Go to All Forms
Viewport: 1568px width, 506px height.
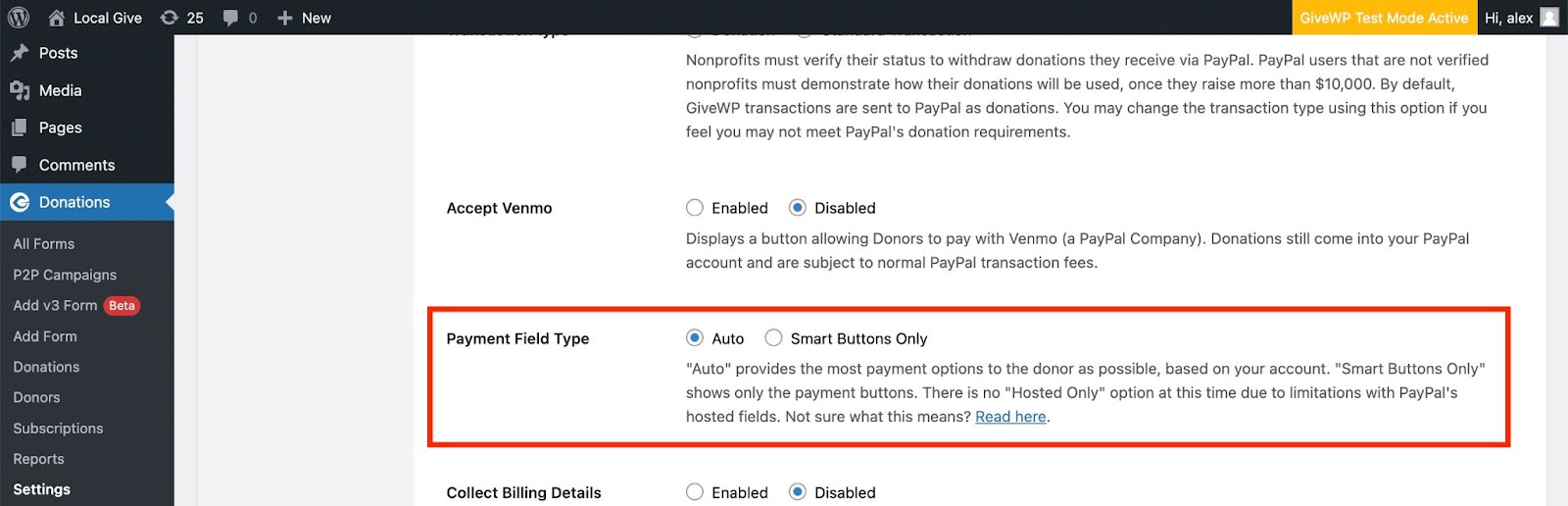click(x=44, y=244)
